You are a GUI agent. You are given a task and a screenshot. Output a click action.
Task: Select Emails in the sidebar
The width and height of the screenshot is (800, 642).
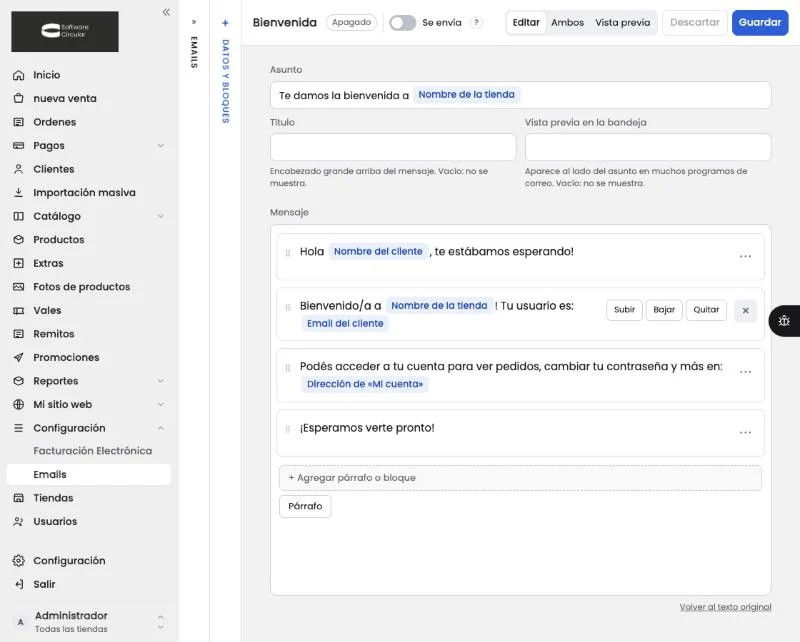pyautogui.click(x=89, y=474)
